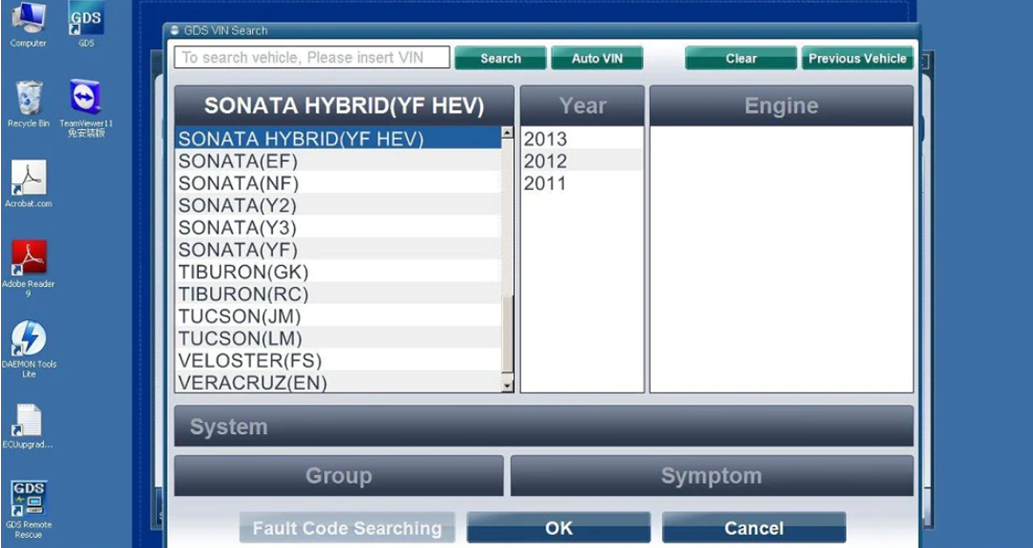Select SONATA(NF) in the vehicle list
The image size is (1033, 548).
(x=338, y=183)
